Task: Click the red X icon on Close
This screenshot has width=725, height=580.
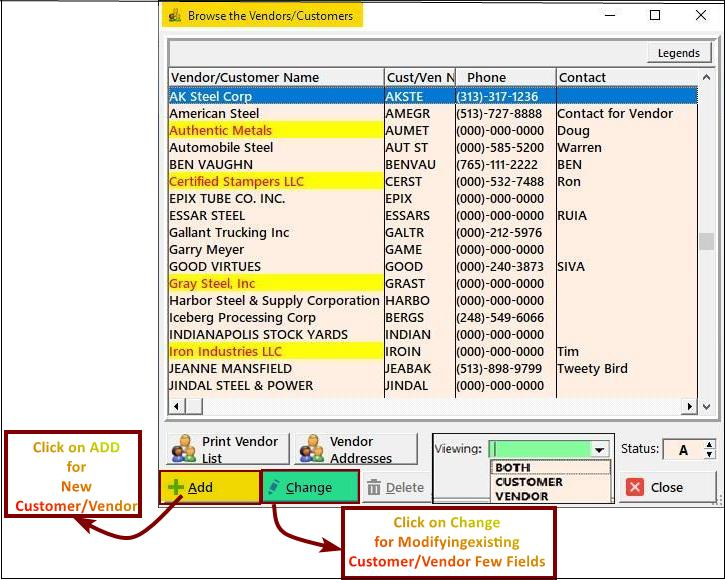Action: 634,487
